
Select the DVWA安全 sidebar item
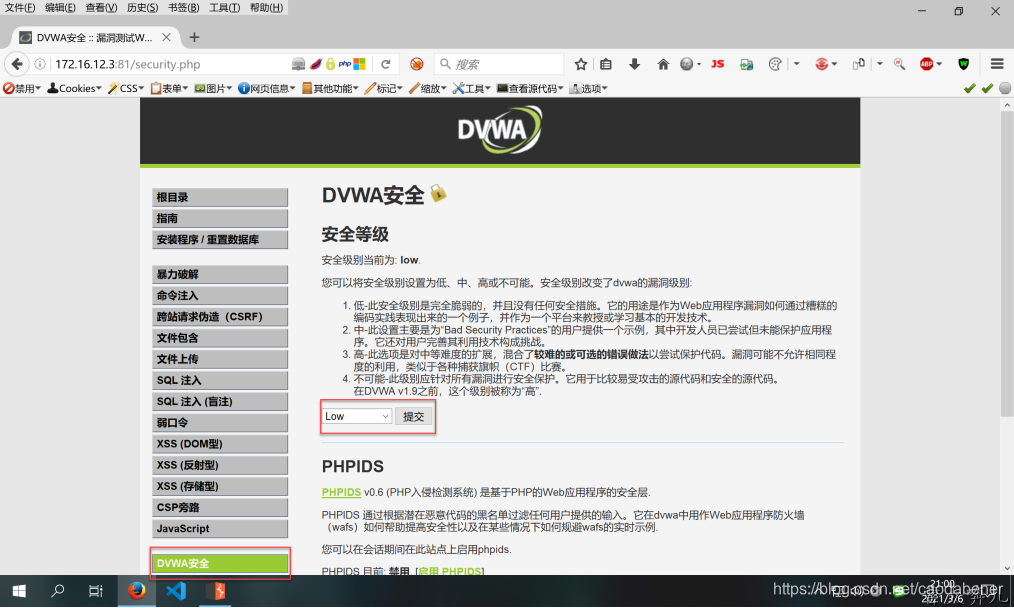220,563
